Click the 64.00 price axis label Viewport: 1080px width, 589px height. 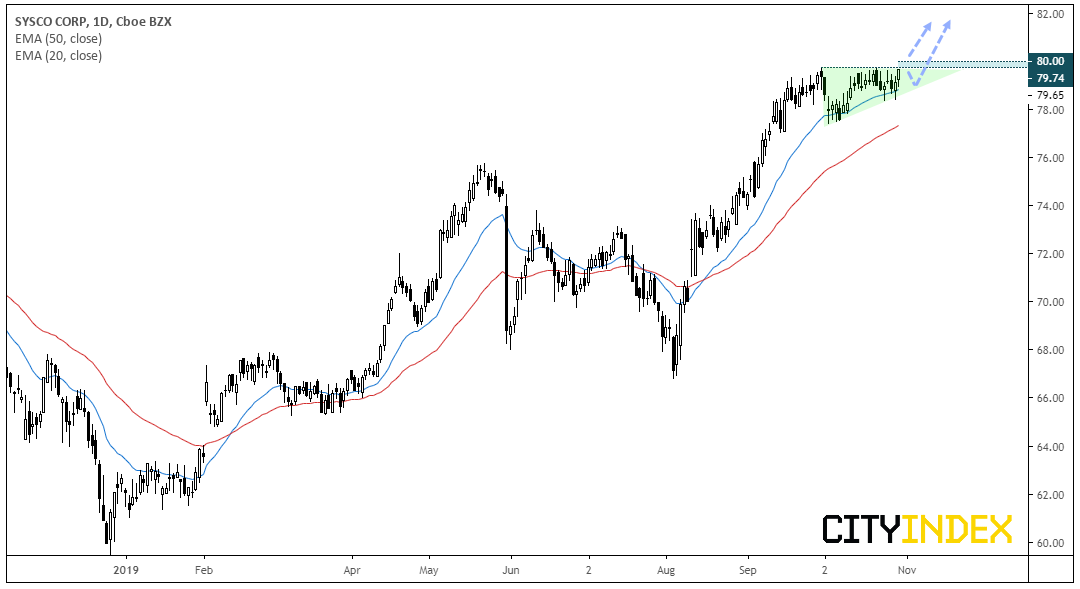point(1050,447)
